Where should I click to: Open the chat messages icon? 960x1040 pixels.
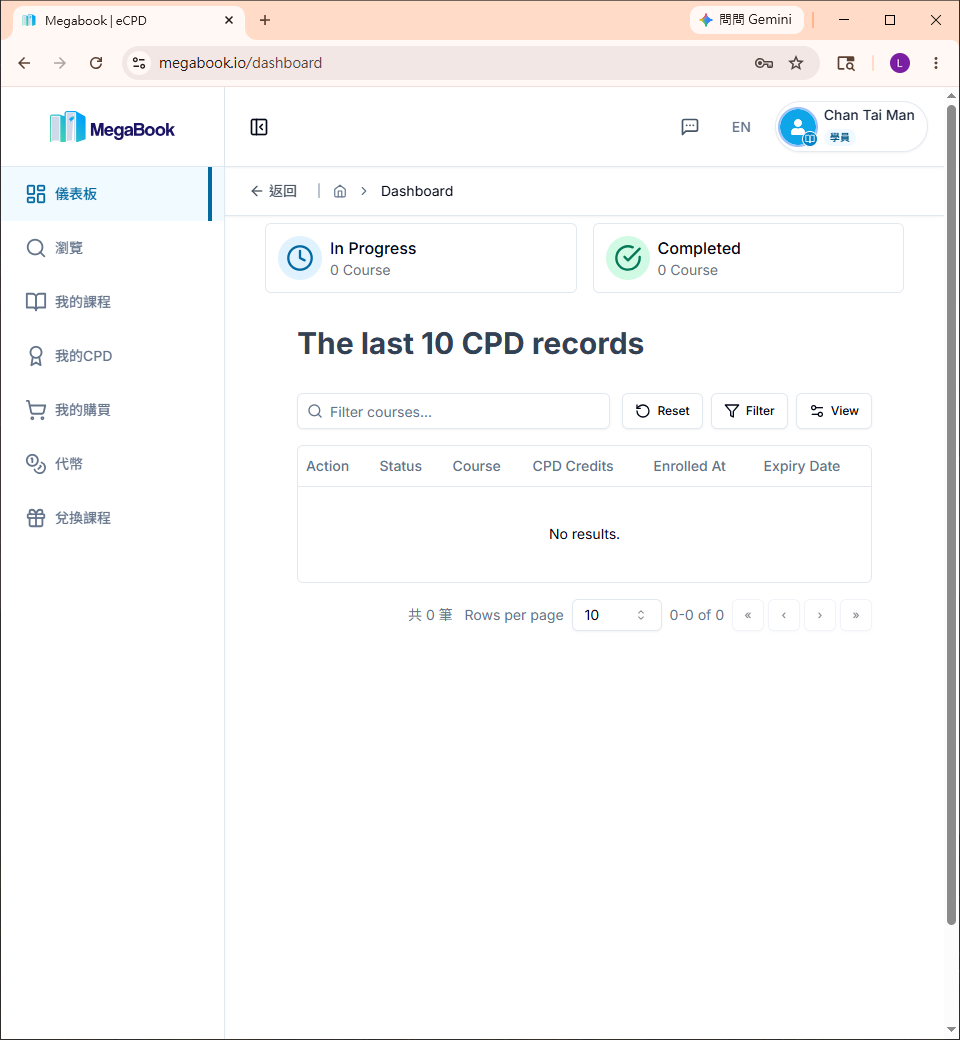[x=689, y=127]
